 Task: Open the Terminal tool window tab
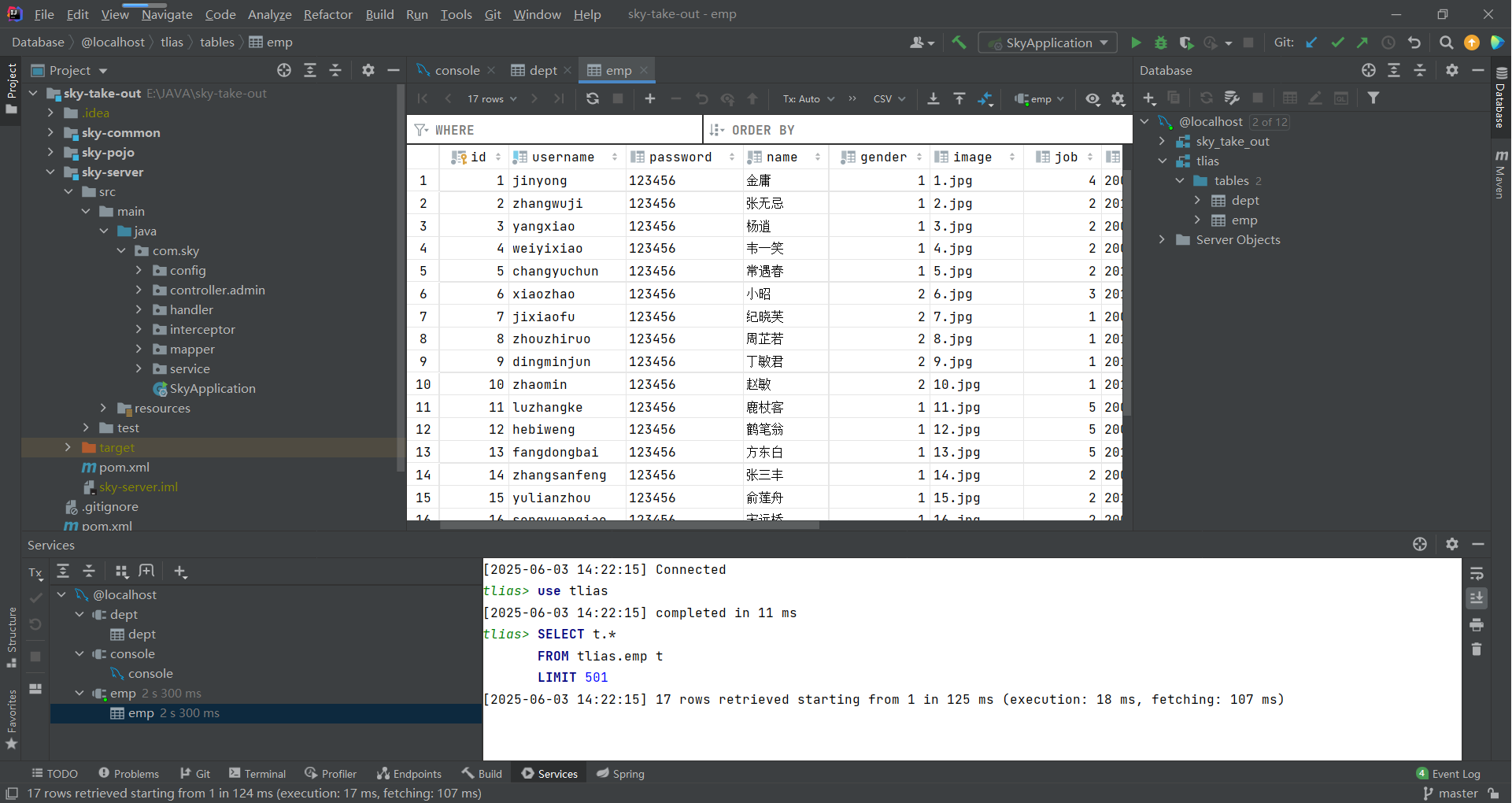pyautogui.click(x=257, y=774)
